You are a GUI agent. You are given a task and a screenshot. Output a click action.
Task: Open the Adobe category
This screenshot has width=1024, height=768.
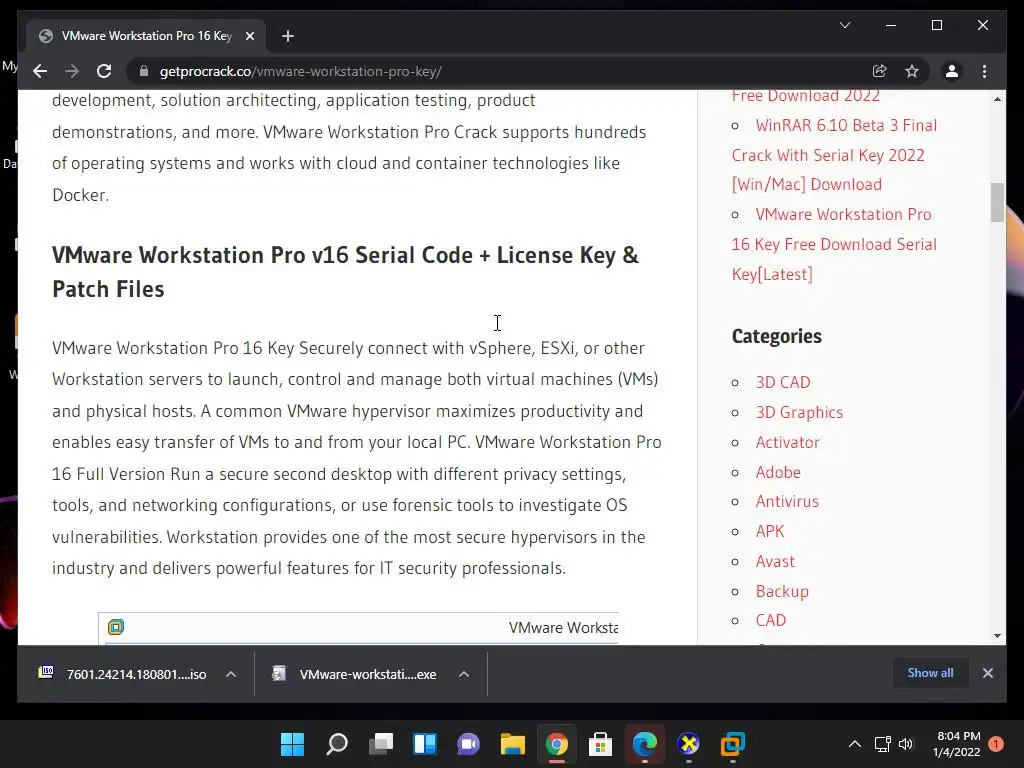click(x=778, y=472)
